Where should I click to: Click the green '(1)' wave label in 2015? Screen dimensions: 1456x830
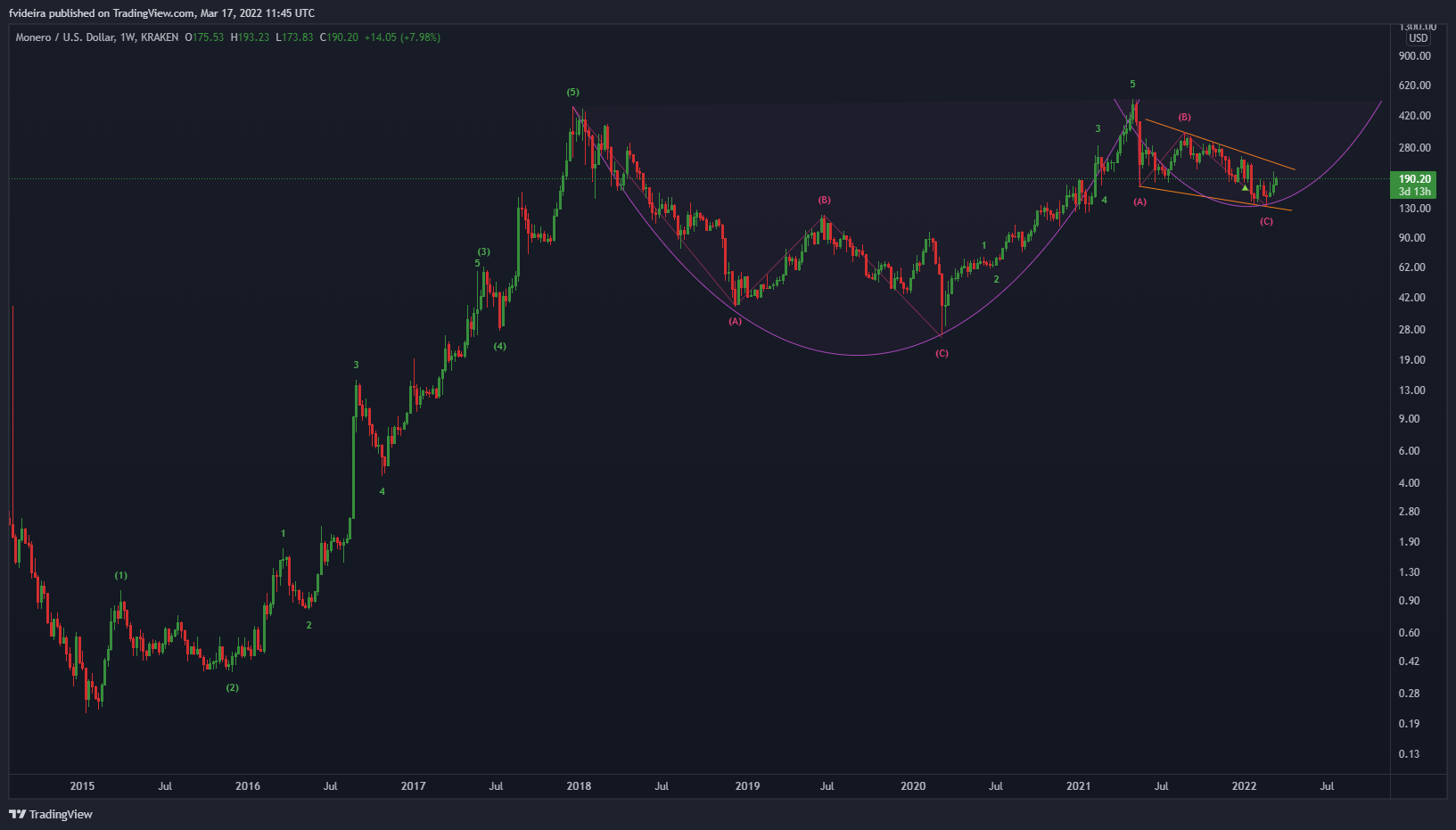[x=121, y=575]
